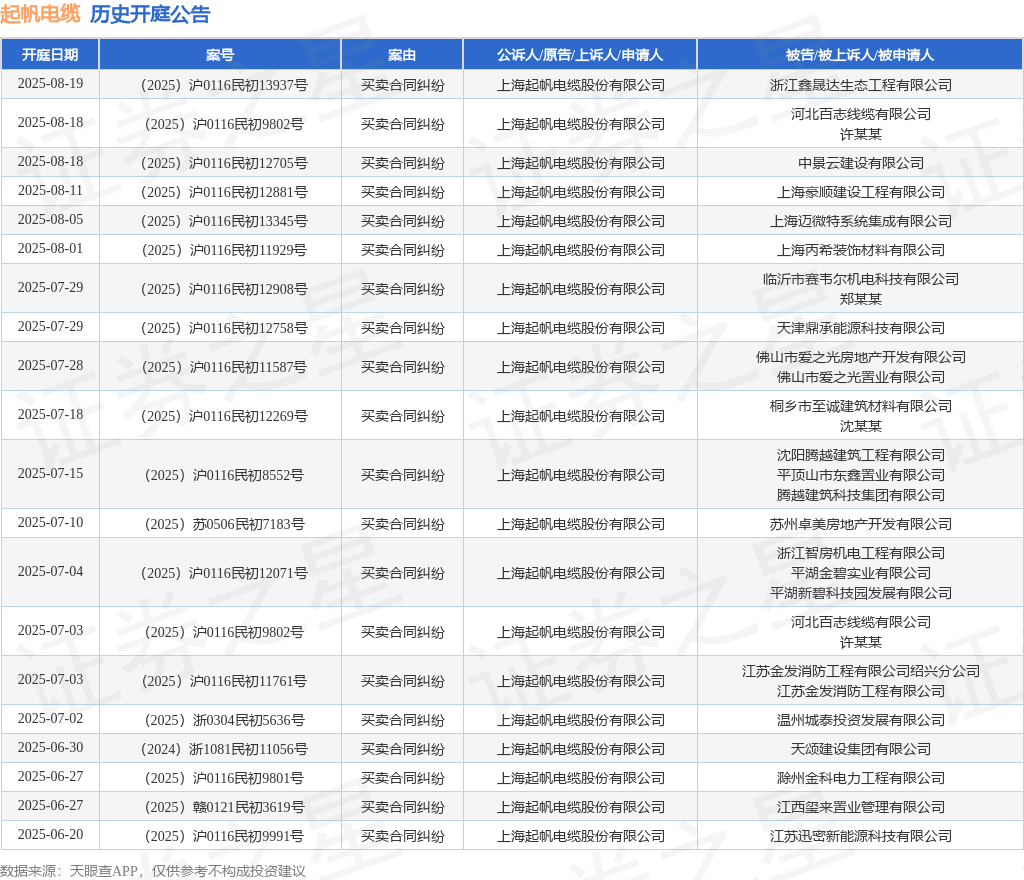The image size is (1024, 880).
Task: Click defendant 平湖新碧科技园发展有限公司
Action: pos(860,593)
